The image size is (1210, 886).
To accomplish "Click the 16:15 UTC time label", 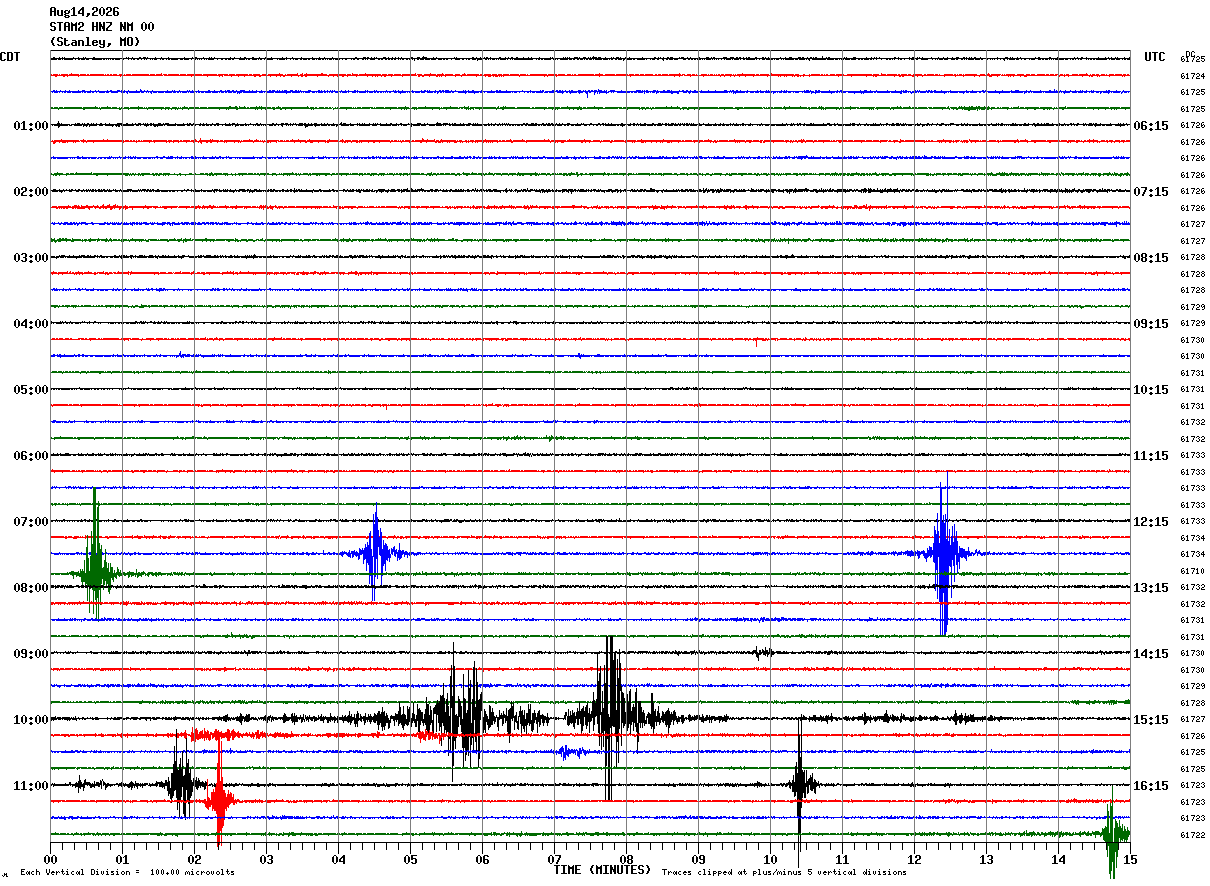I will tap(1151, 786).
